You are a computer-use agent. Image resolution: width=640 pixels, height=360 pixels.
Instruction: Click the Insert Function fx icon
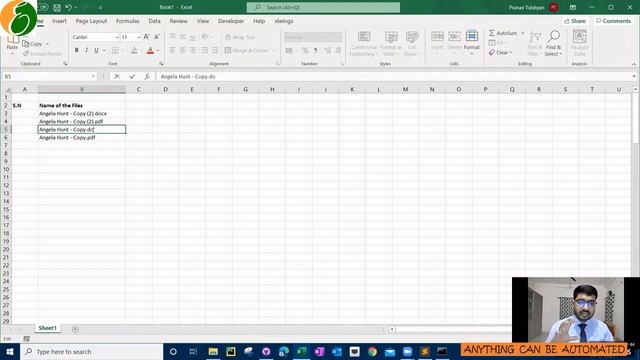point(147,76)
